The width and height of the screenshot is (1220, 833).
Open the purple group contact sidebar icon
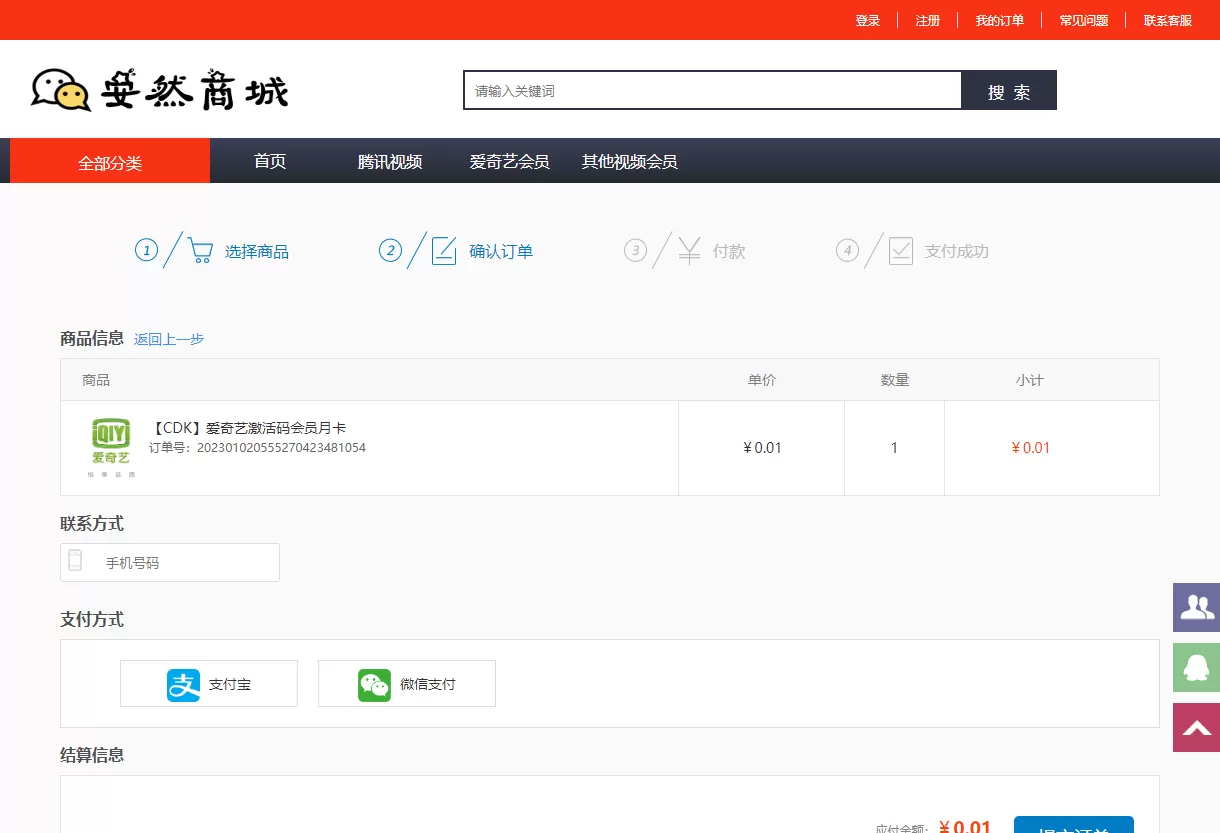click(x=1196, y=607)
